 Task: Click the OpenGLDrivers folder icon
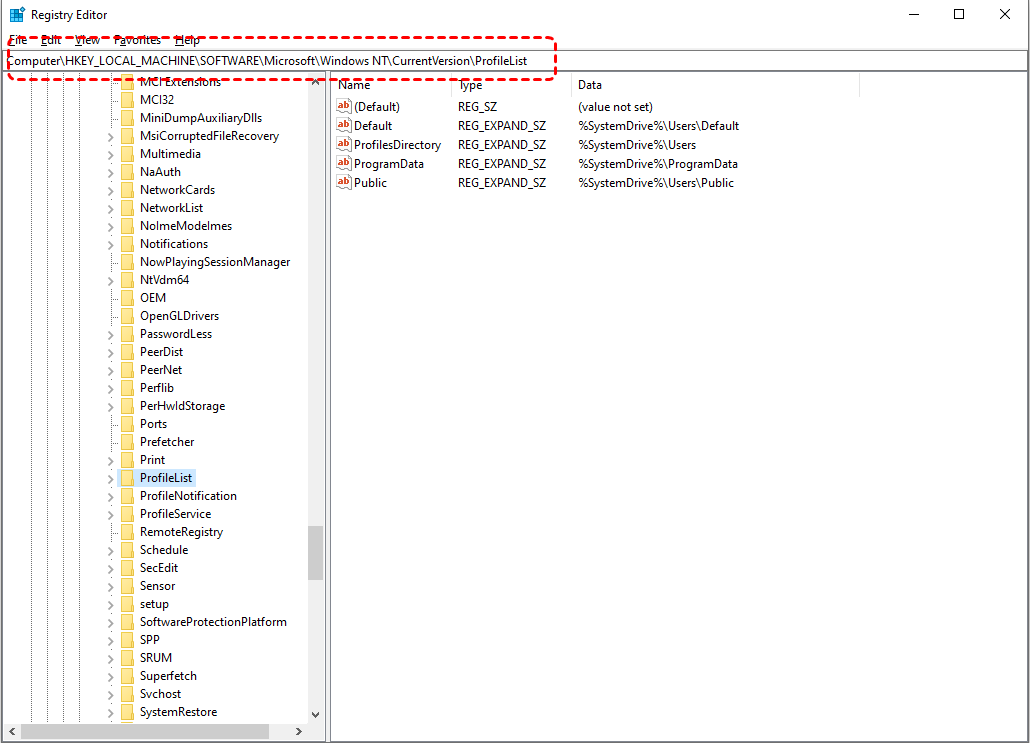(127, 316)
